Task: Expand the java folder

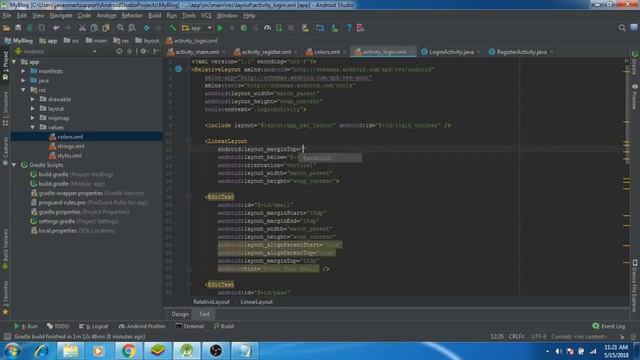Action: [23, 80]
